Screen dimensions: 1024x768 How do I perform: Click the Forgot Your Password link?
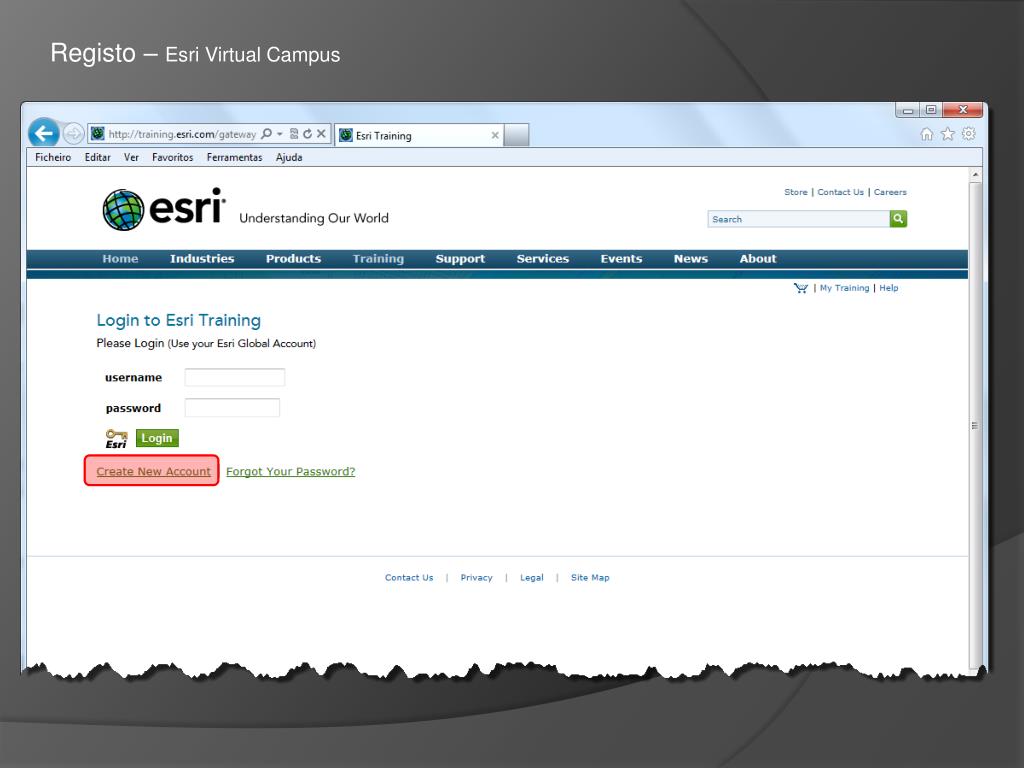point(291,472)
